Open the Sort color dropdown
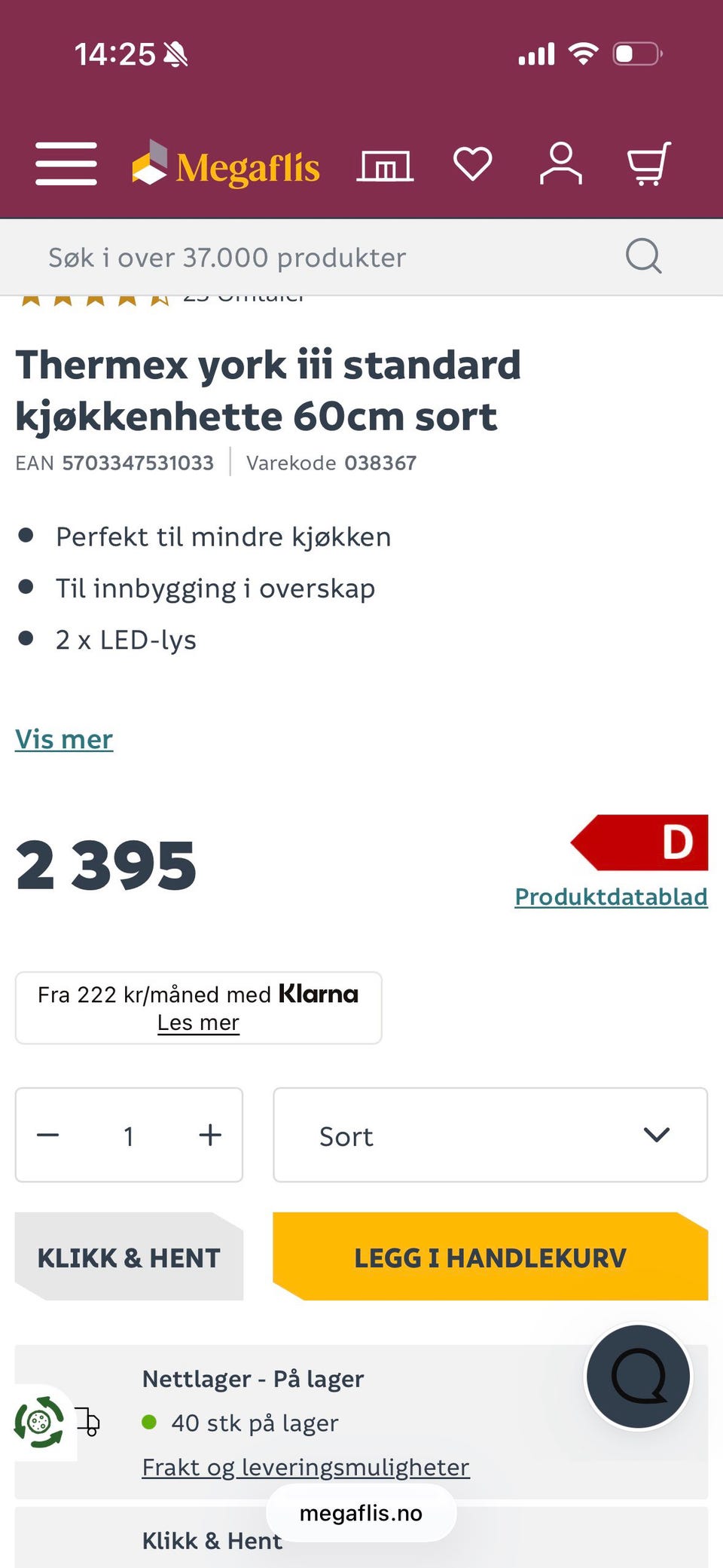 490,1135
